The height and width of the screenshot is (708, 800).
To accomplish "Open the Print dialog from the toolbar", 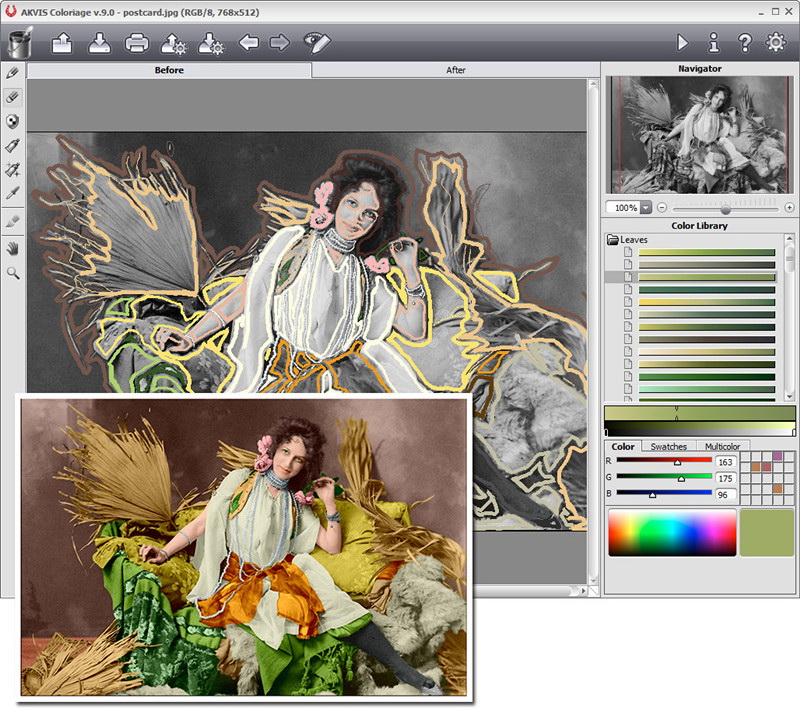I will [x=137, y=43].
